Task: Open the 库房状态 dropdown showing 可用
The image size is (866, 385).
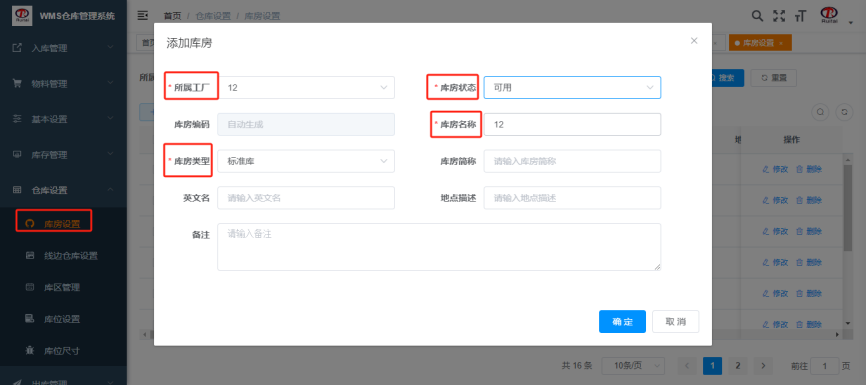Action: (x=572, y=87)
